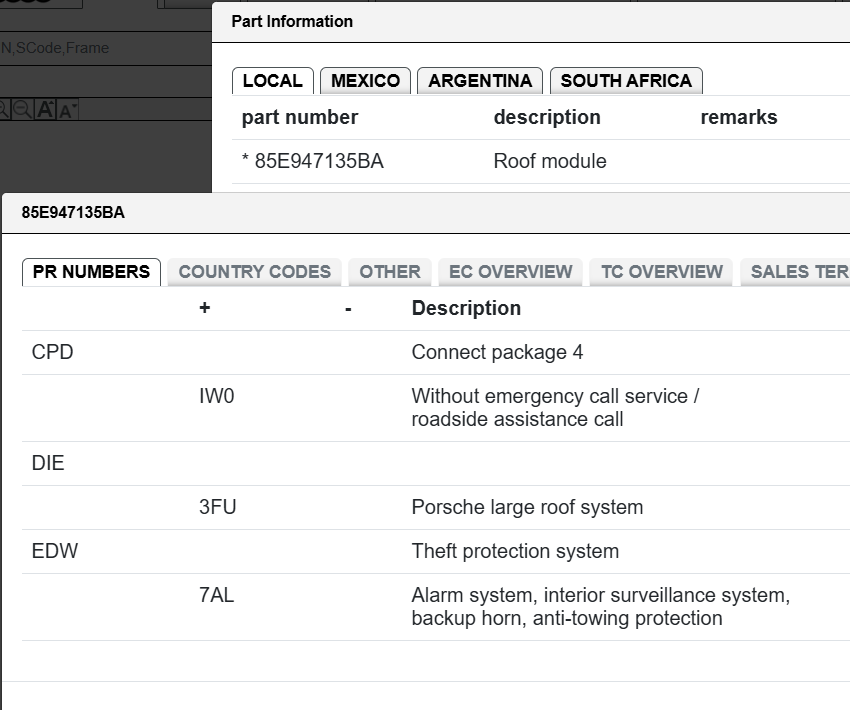Select the PR NUMBERS tab
Screen dimensions: 850x710
point(91,272)
